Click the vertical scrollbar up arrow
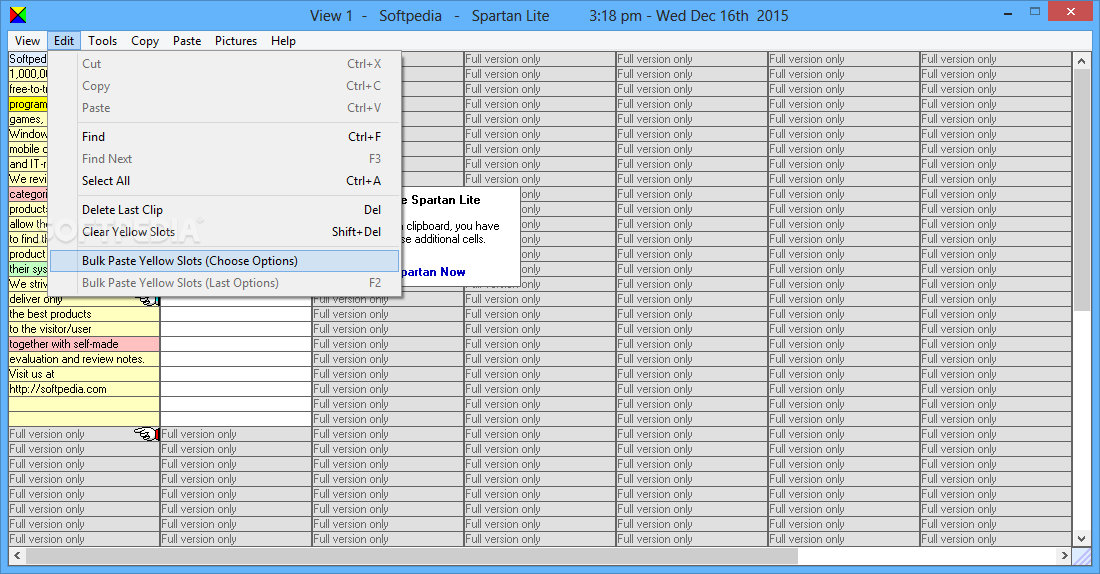1100x574 pixels. (1081, 62)
